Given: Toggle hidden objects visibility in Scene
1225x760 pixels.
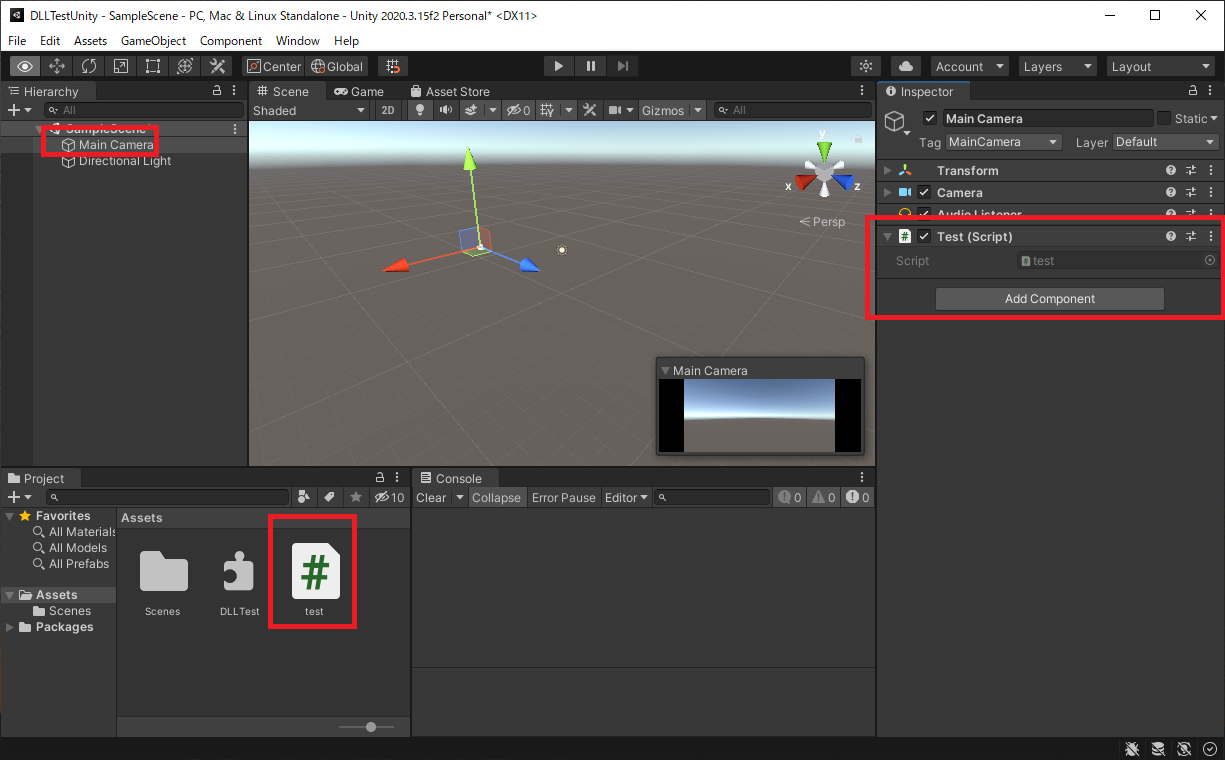Looking at the screenshot, I should (518, 110).
